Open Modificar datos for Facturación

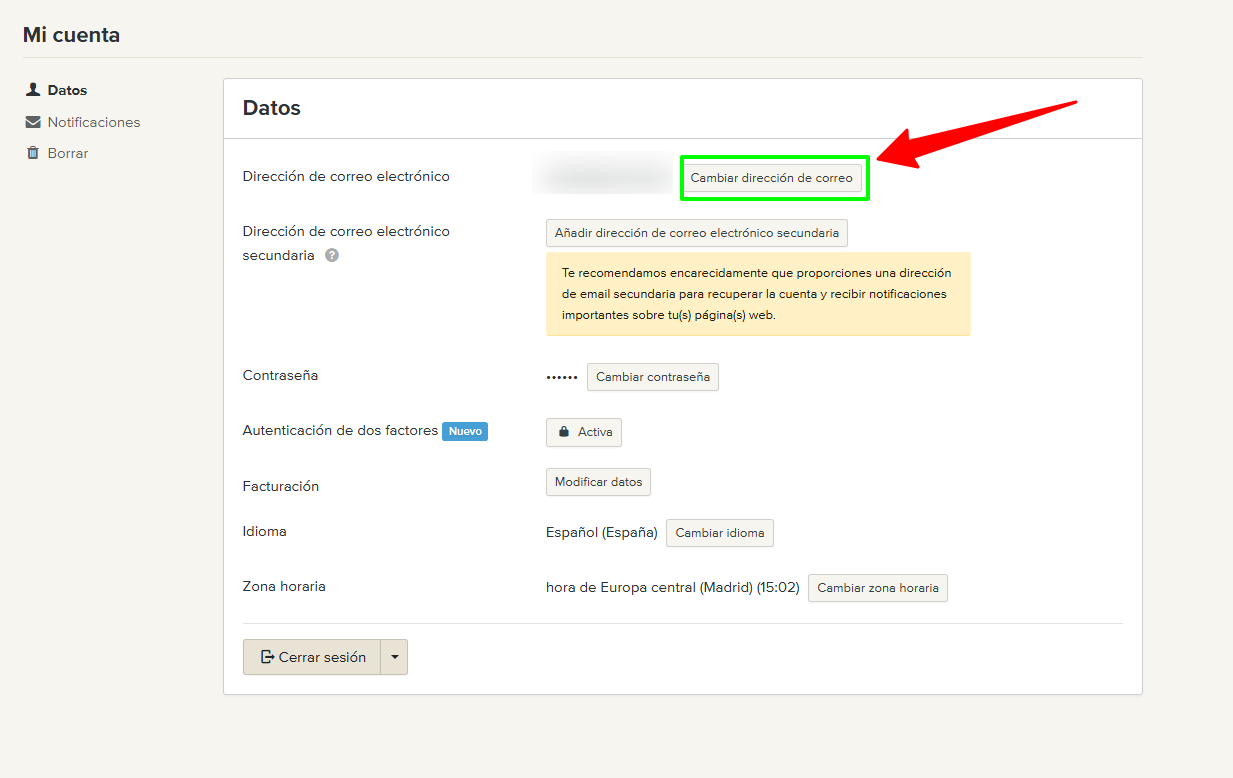point(598,482)
